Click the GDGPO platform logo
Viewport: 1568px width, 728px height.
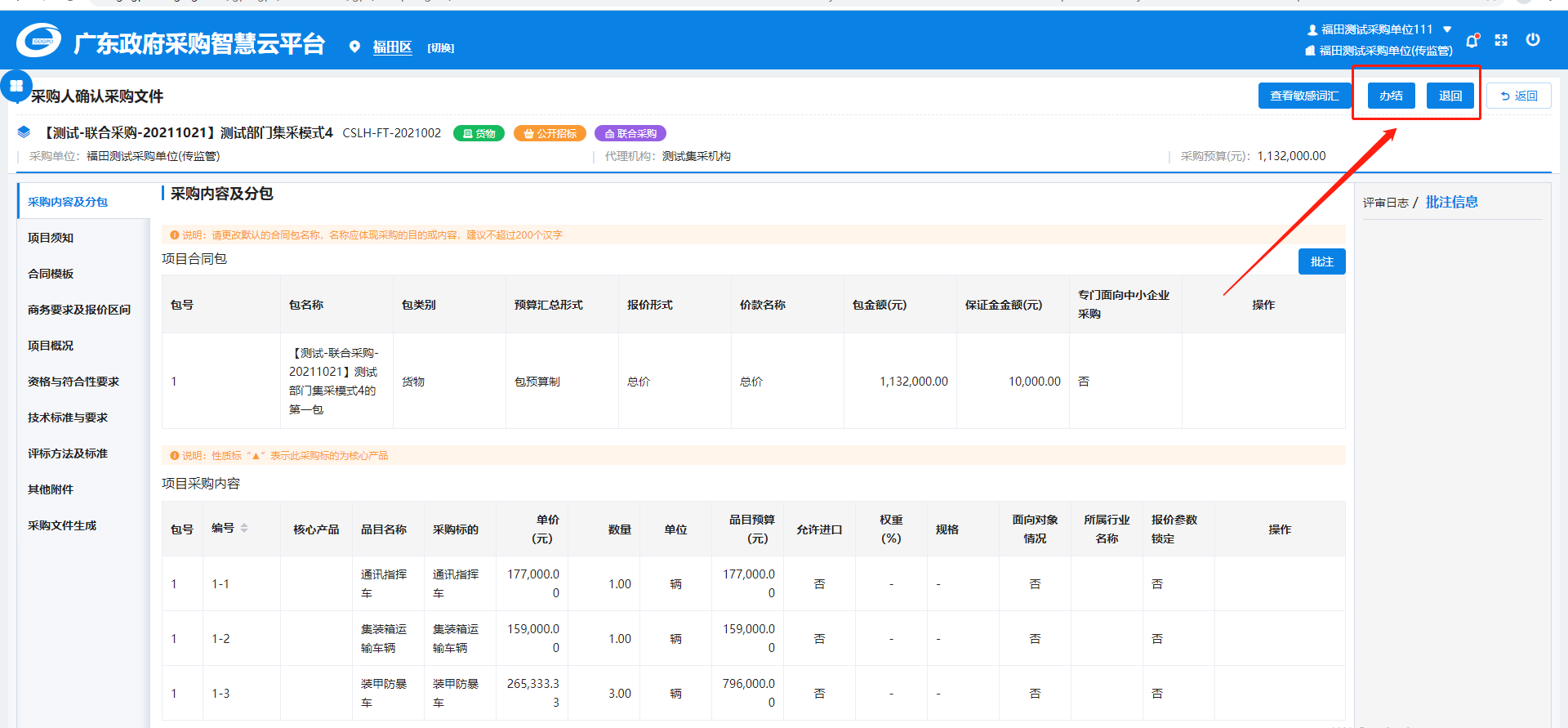click(x=39, y=40)
